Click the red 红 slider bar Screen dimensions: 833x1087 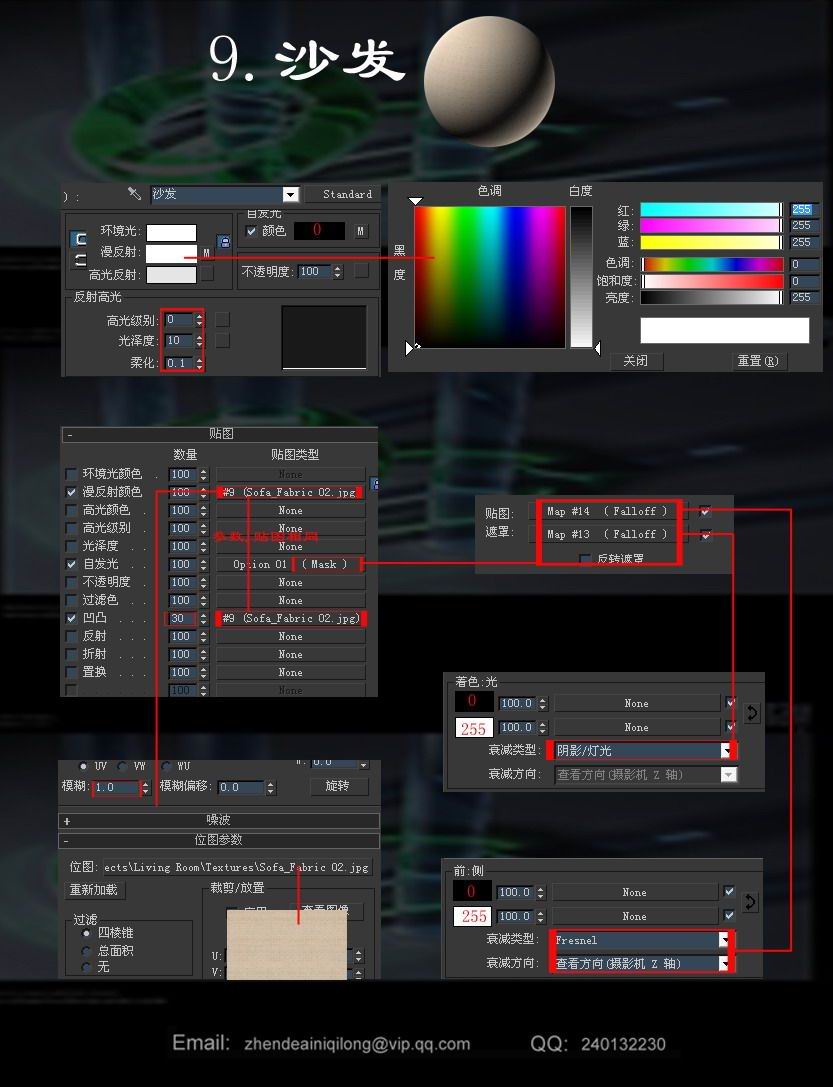710,209
